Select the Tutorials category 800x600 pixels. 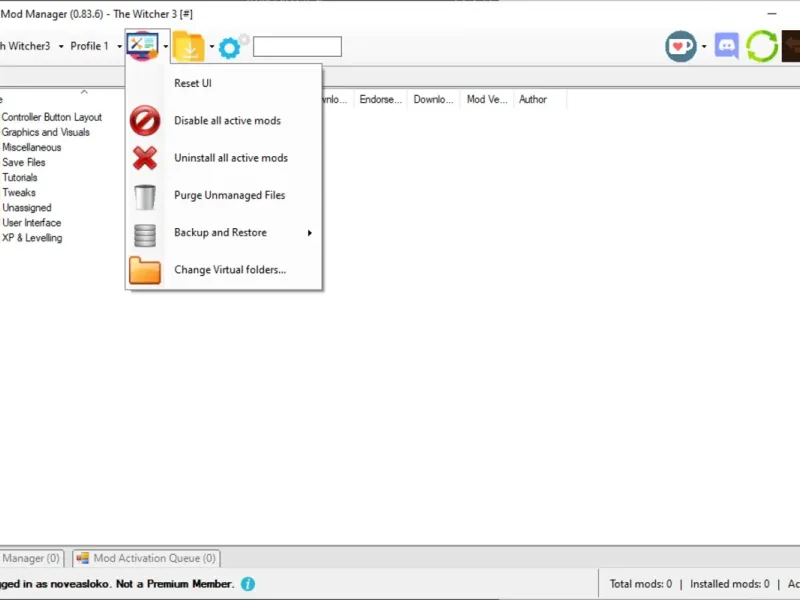(x=19, y=178)
